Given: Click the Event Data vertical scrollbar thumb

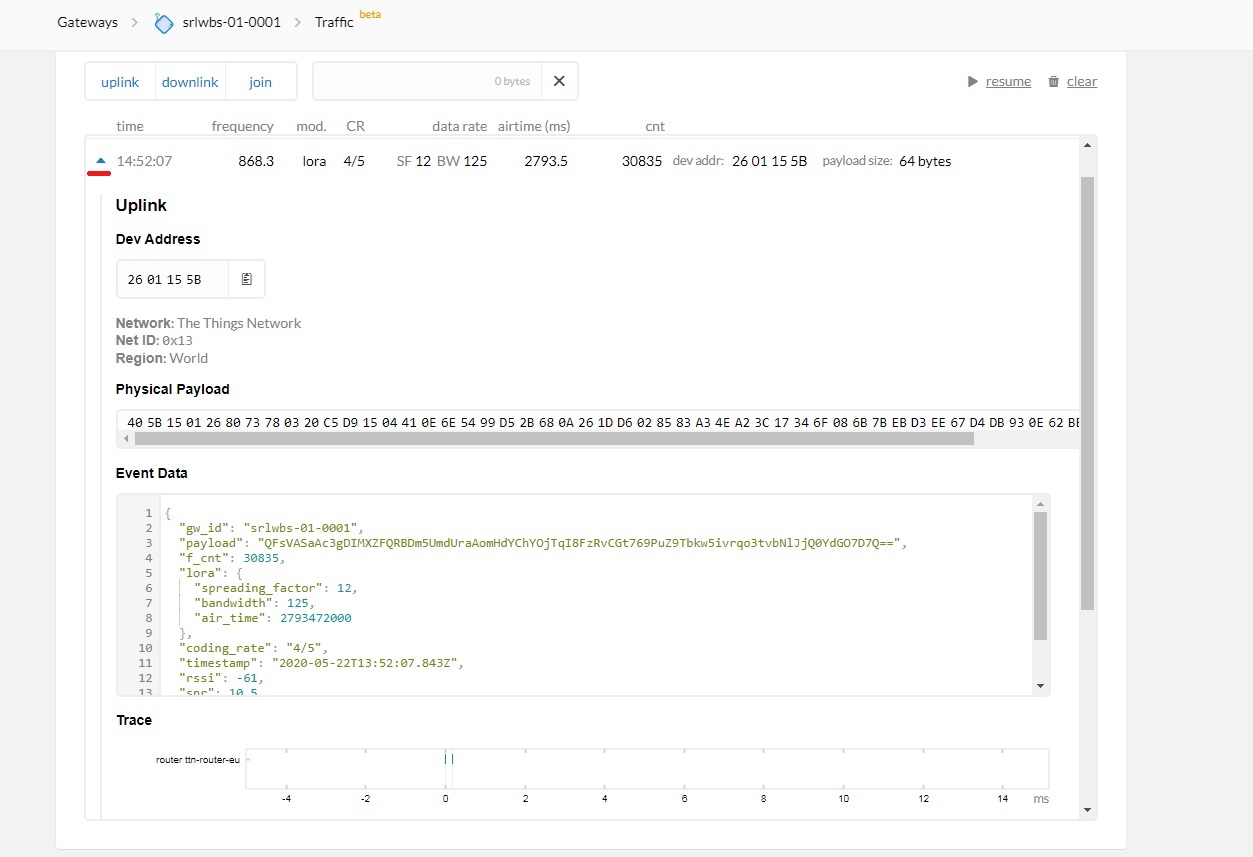Looking at the screenshot, I should click(x=1040, y=576).
